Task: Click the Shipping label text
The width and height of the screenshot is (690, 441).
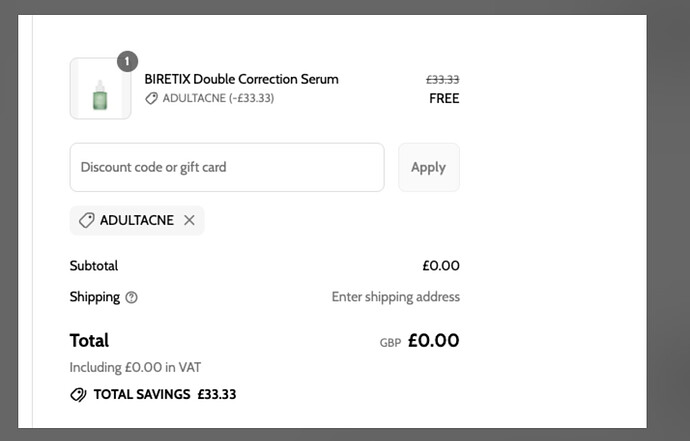Action: (x=94, y=297)
